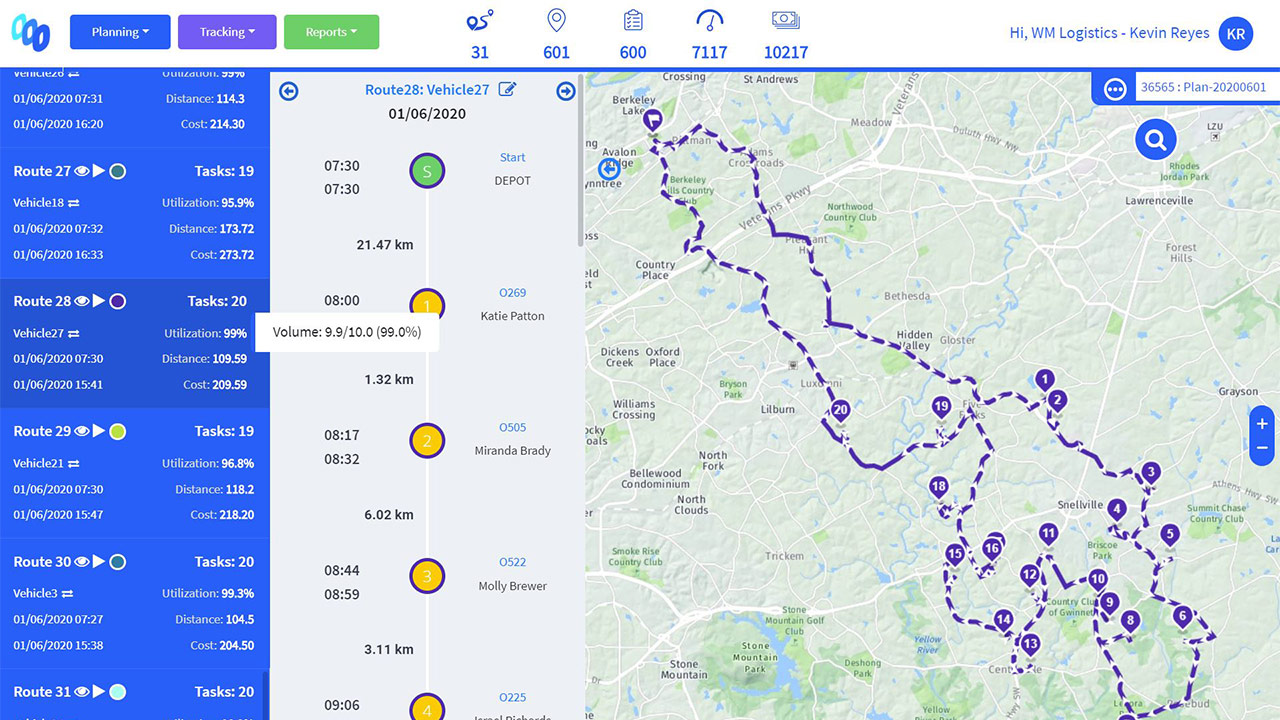This screenshot has height=720, width=1280.
Task: Click map stop marker 18
Action: 938,489
